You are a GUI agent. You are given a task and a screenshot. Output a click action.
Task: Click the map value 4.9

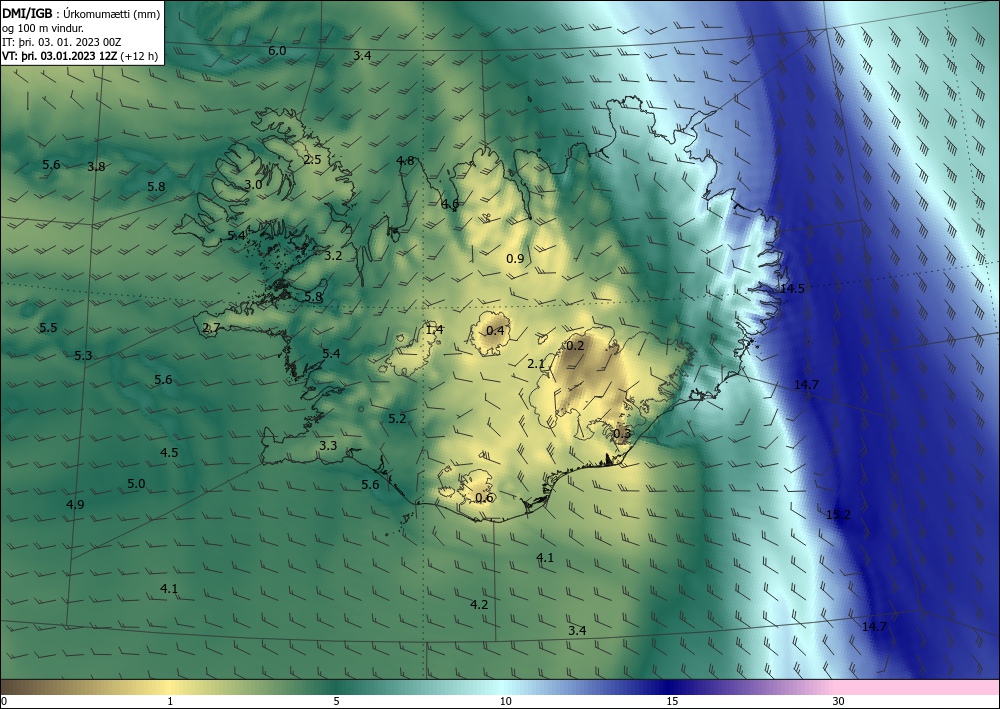coord(75,504)
